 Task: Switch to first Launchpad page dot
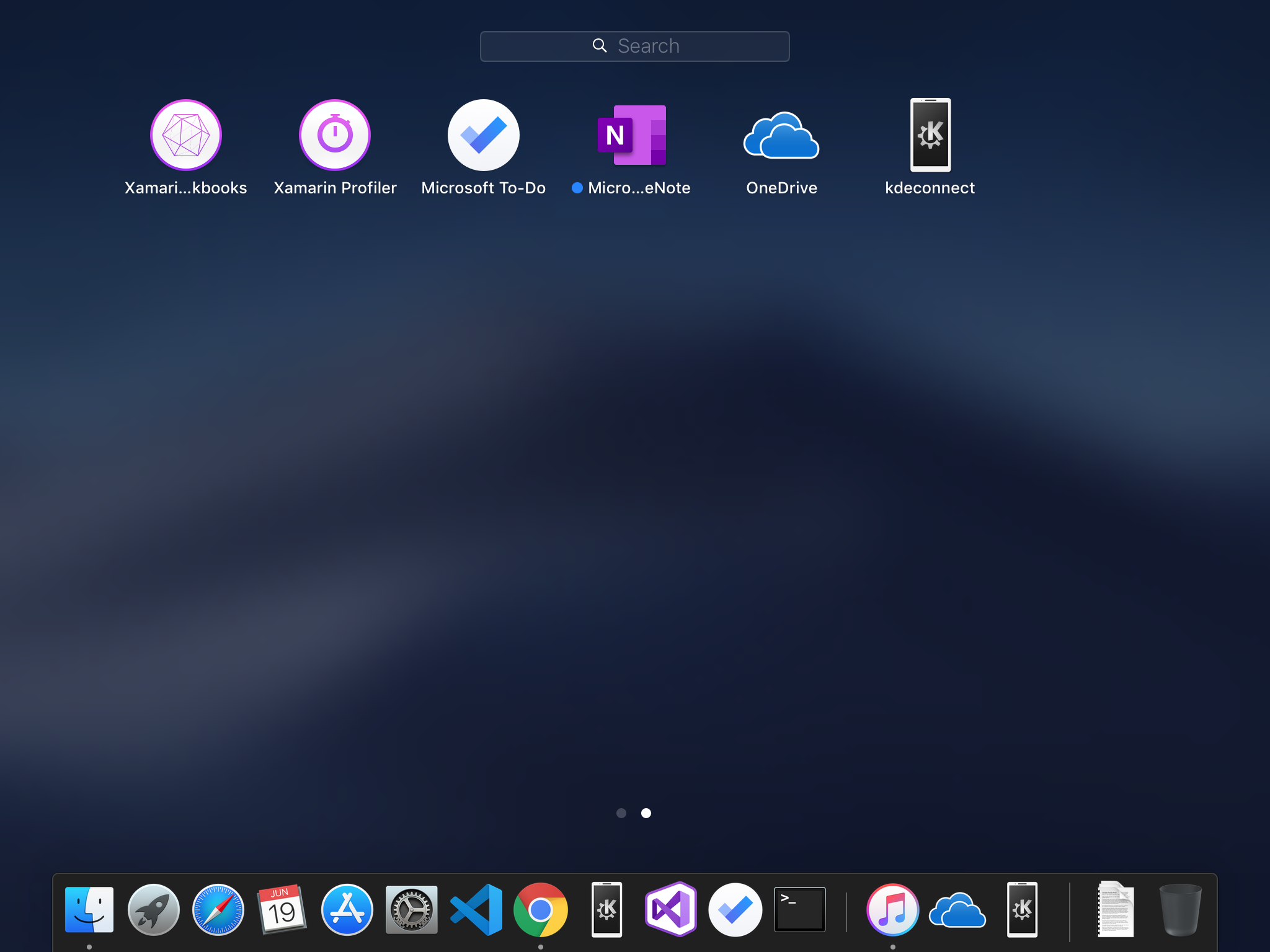click(x=621, y=813)
